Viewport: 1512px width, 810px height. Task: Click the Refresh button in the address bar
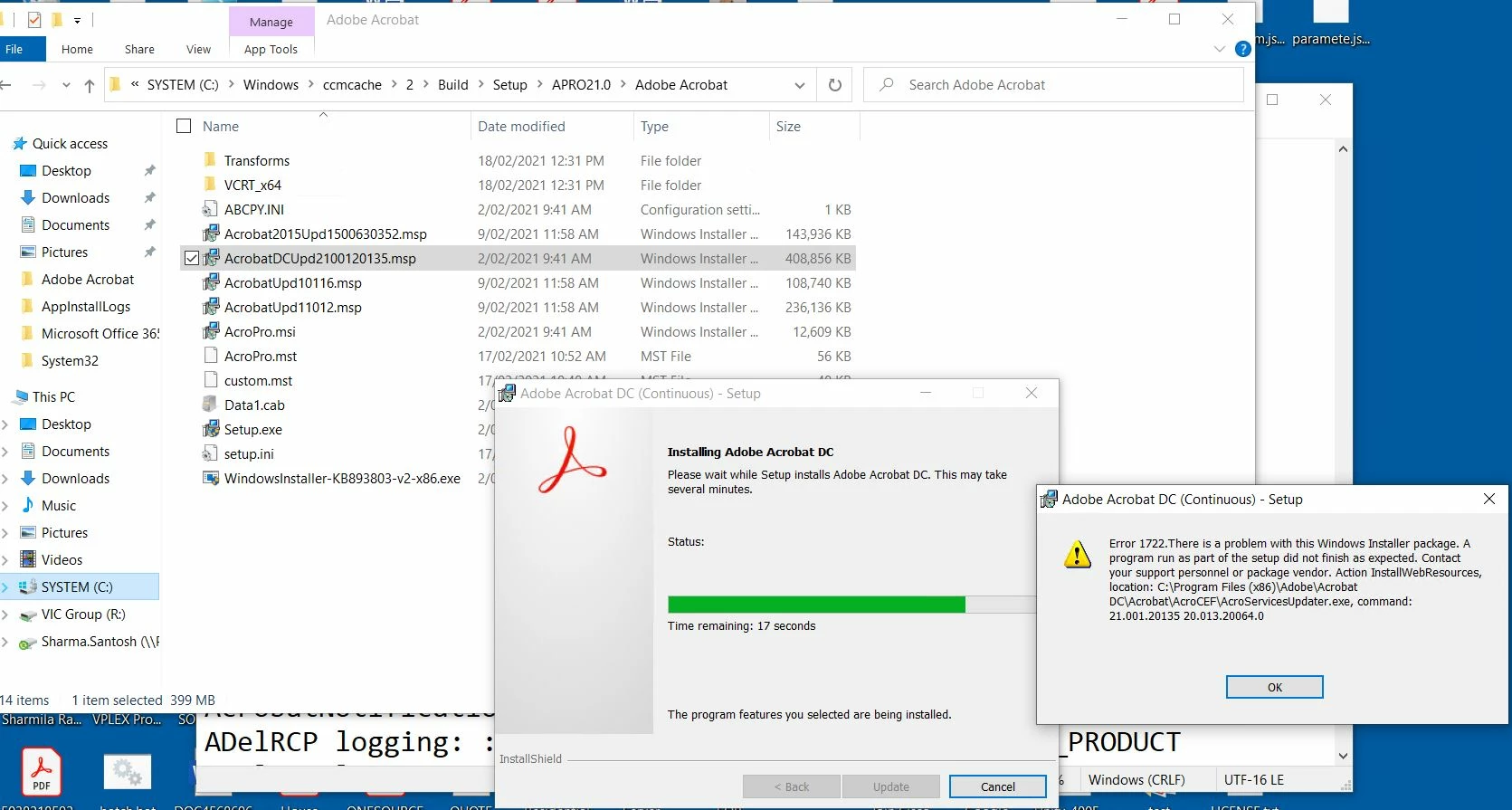(x=834, y=85)
